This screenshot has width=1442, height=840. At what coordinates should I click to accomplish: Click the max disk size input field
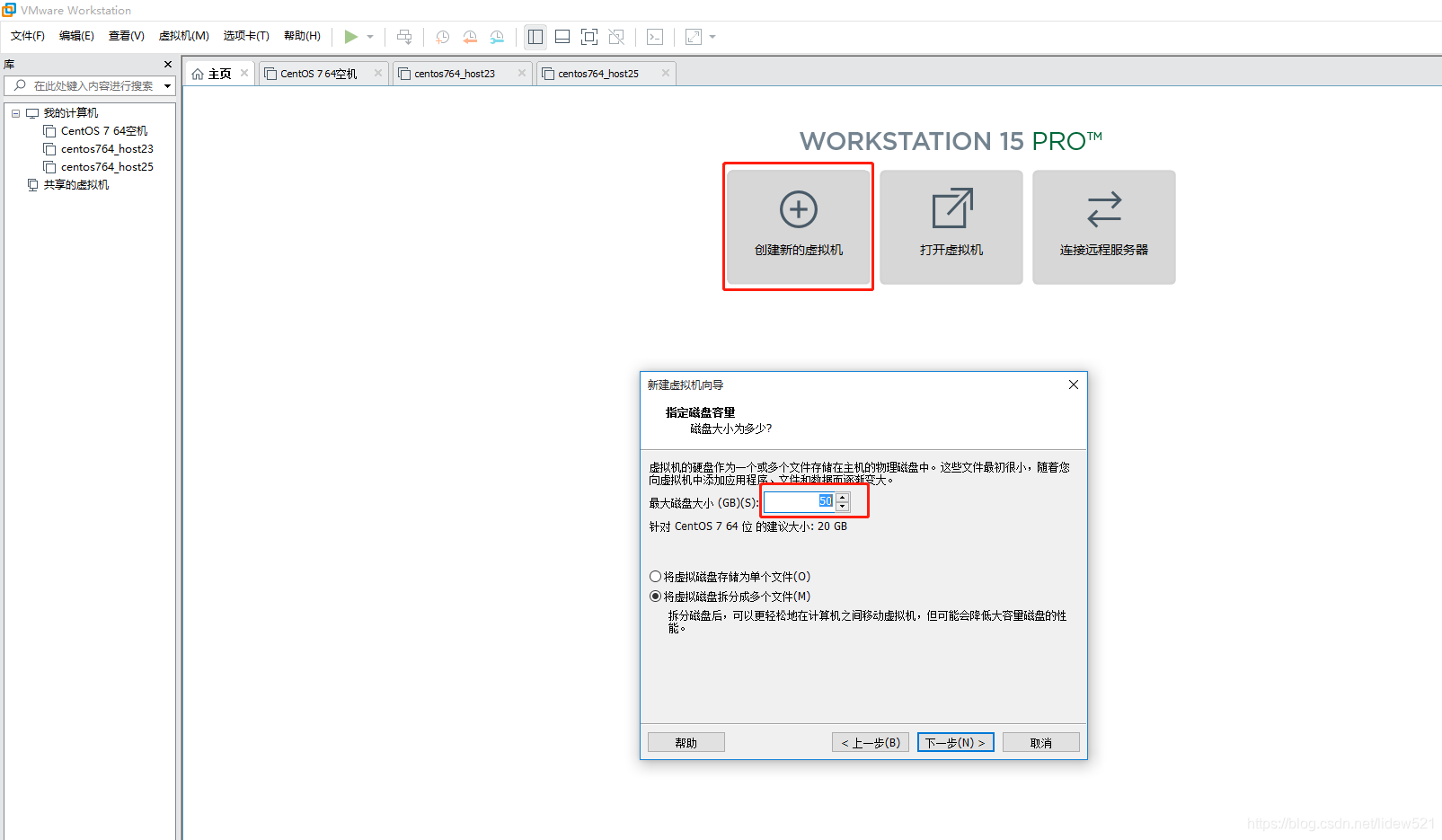click(x=799, y=501)
